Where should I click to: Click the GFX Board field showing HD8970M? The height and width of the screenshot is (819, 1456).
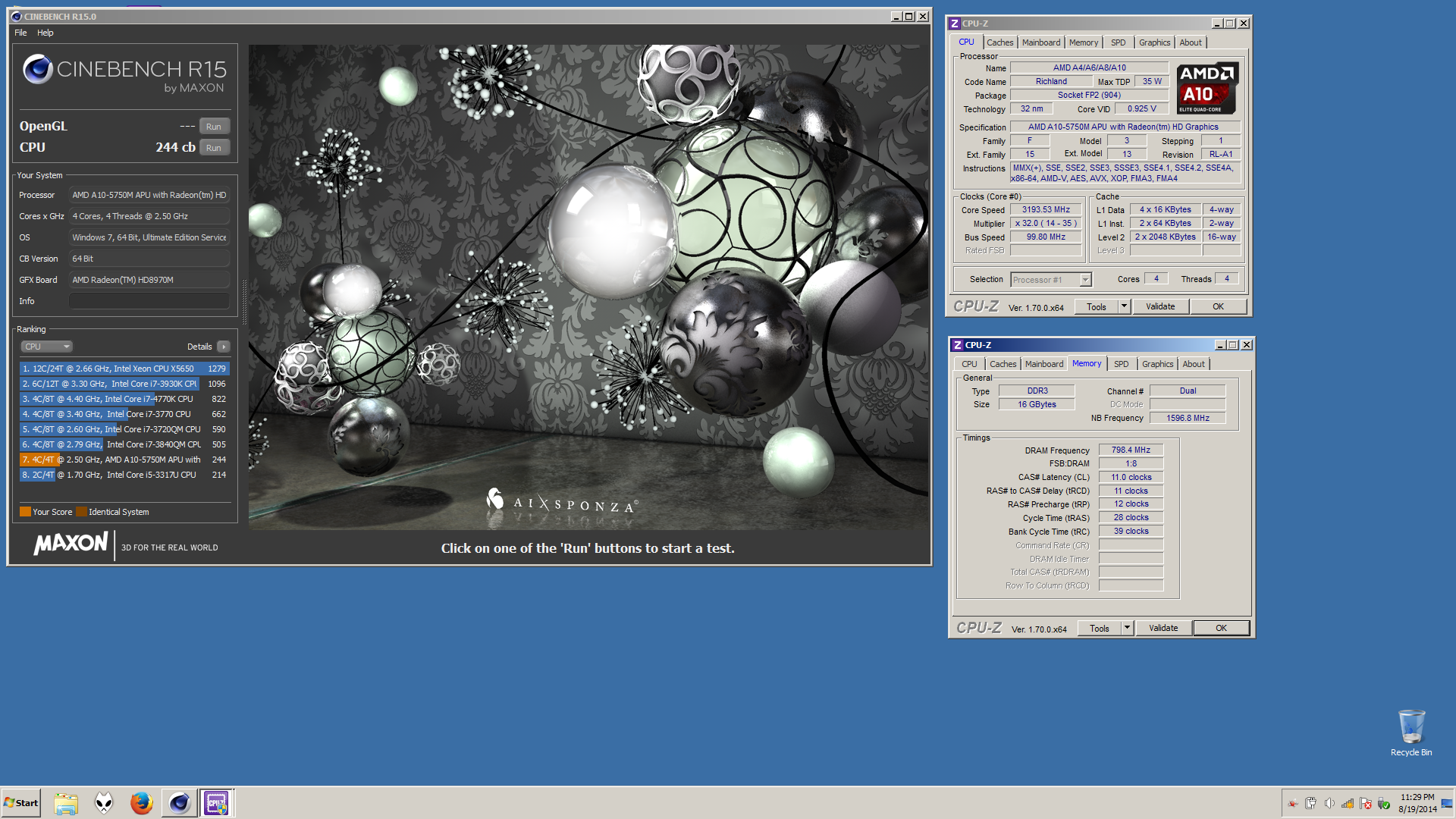click(149, 280)
